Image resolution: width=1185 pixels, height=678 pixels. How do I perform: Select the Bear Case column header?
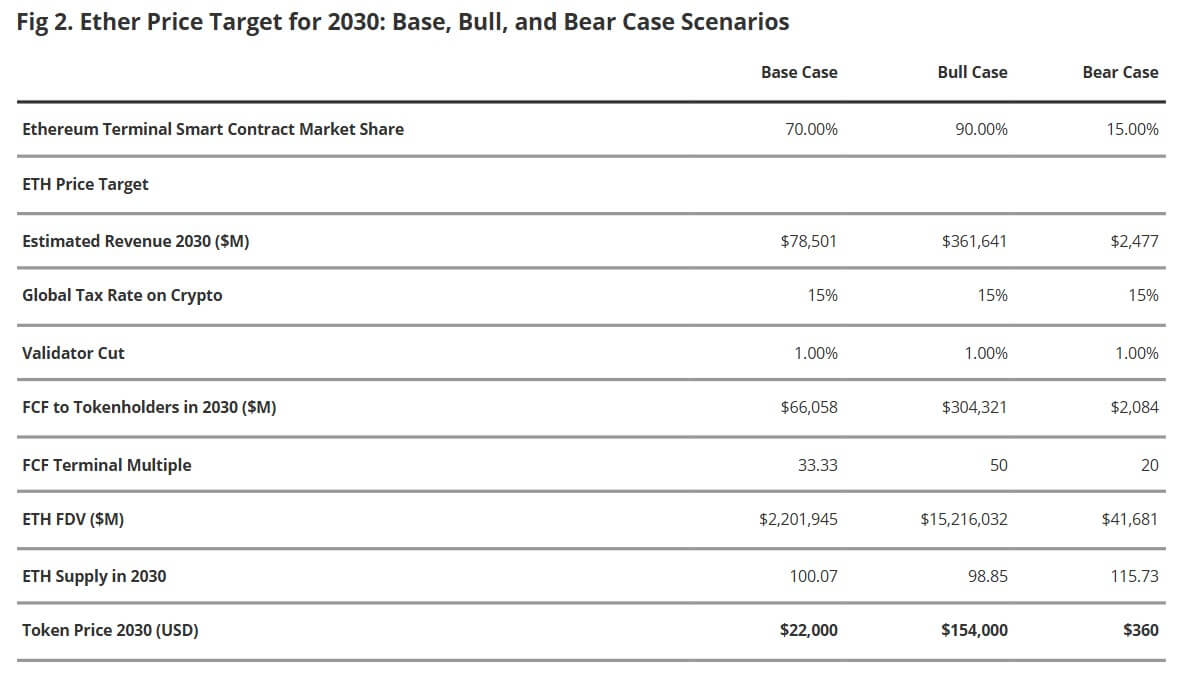[1120, 72]
